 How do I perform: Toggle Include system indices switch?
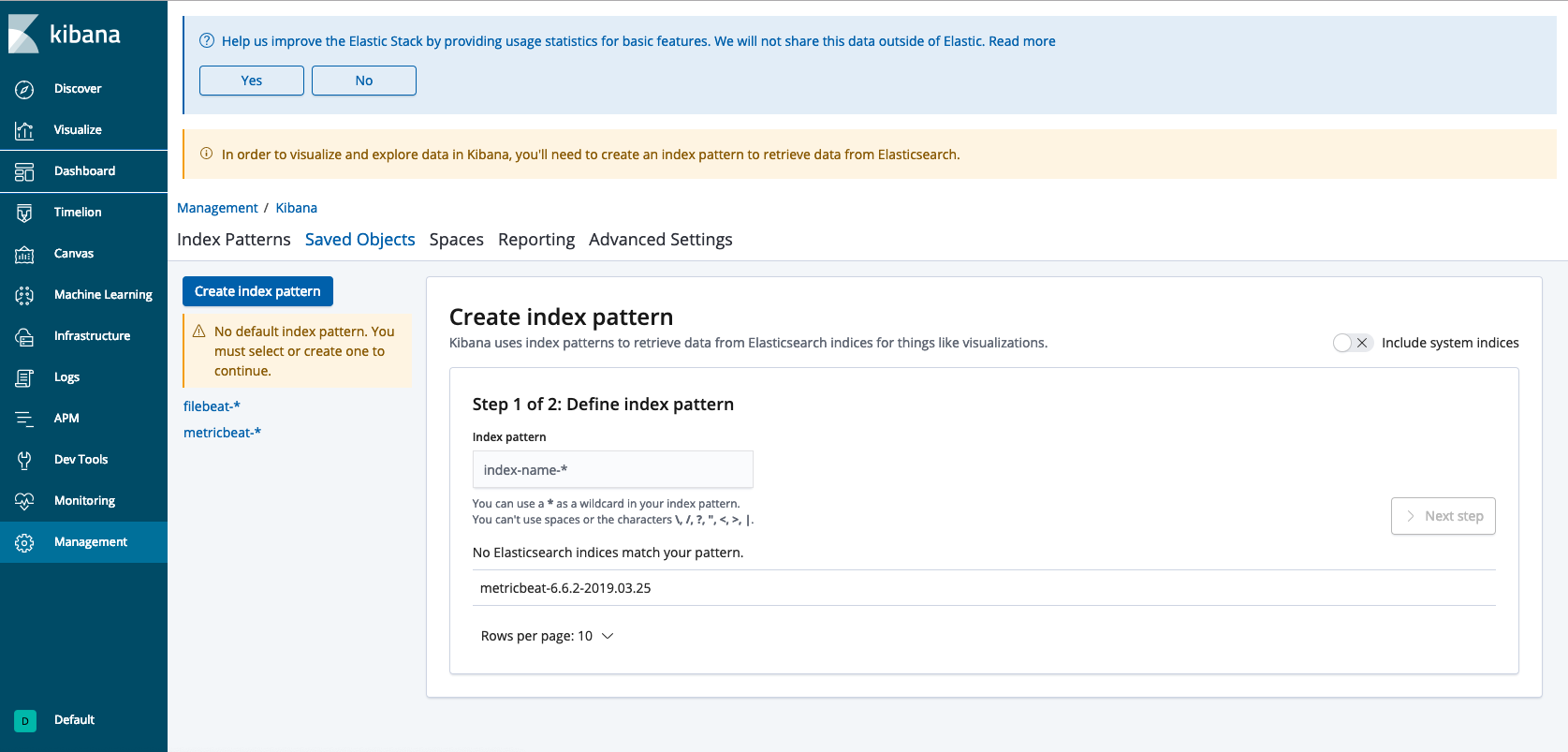(1353, 343)
